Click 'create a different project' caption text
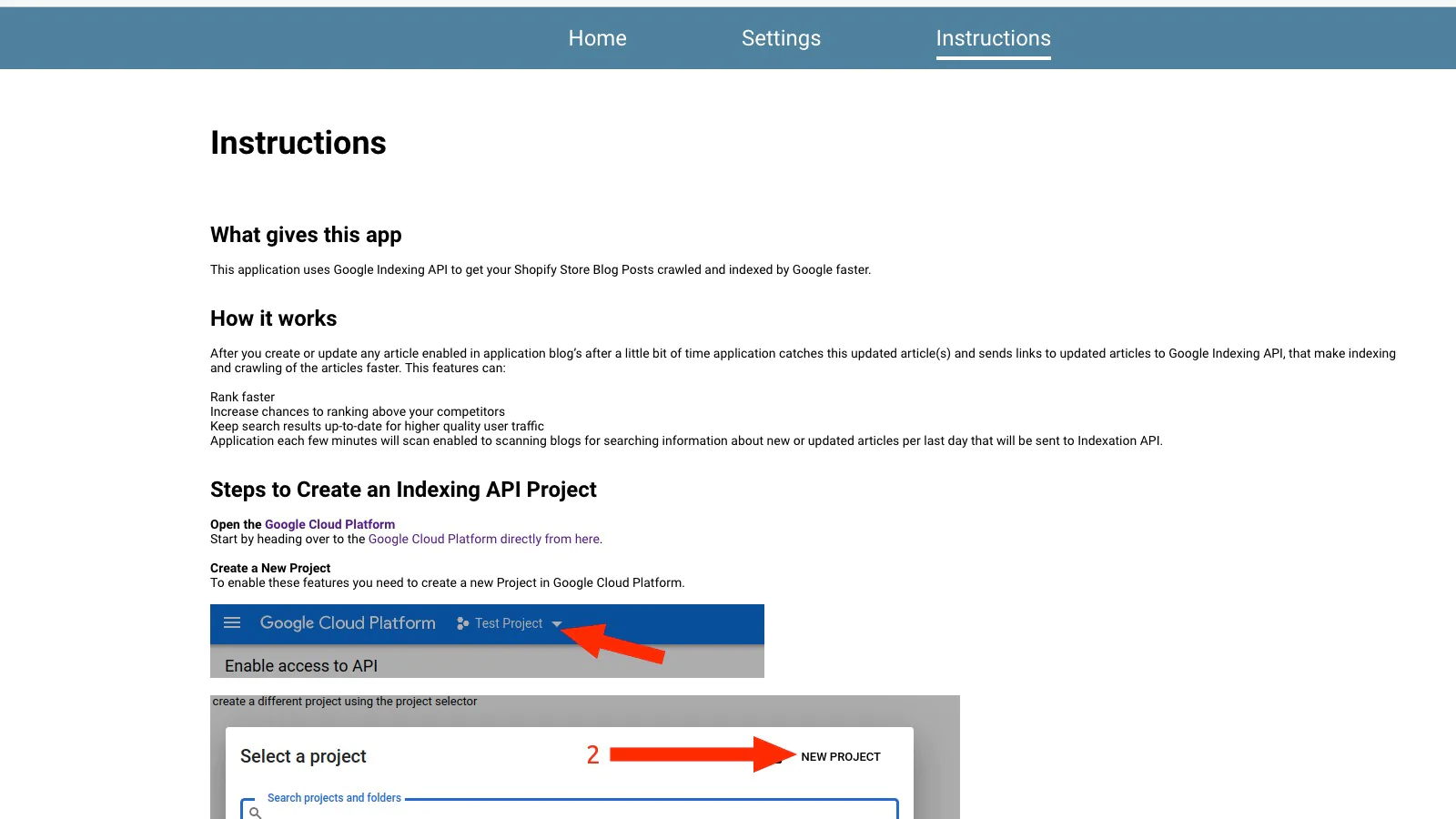The width and height of the screenshot is (1456, 819). click(345, 702)
